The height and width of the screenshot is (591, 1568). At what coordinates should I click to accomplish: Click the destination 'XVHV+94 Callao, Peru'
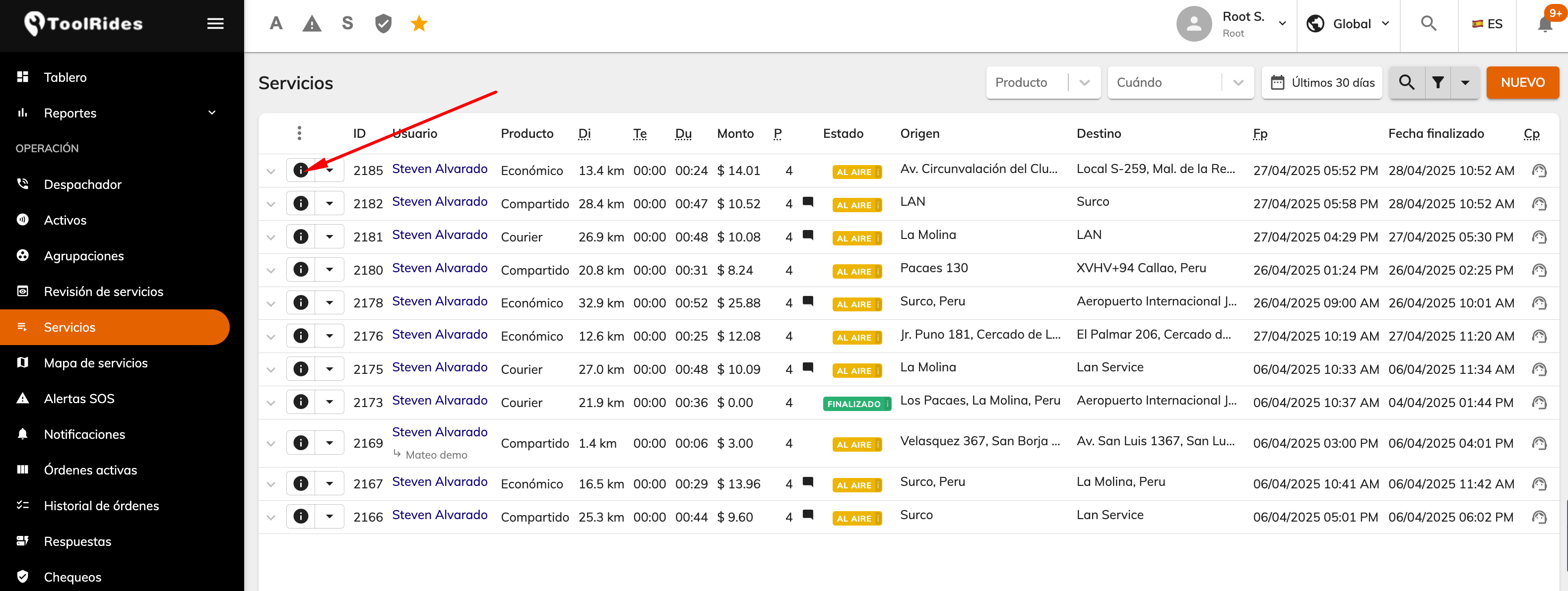(x=1141, y=268)
